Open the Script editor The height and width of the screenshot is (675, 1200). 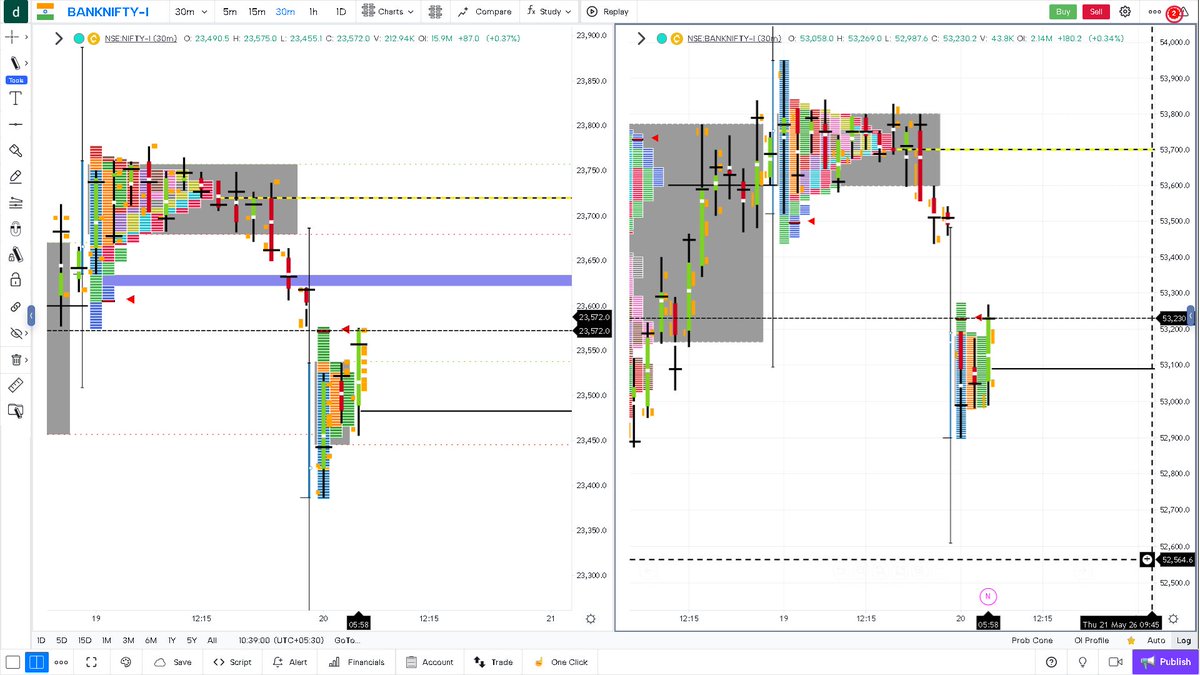[232, 662]
